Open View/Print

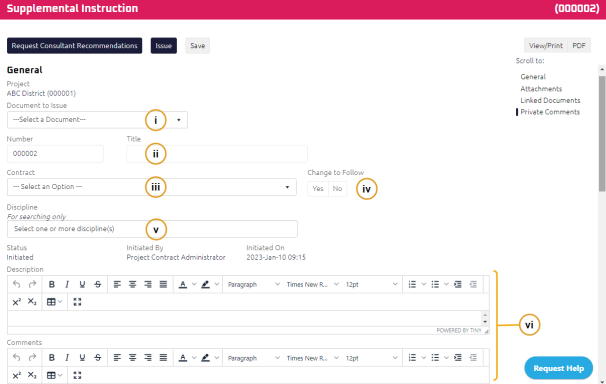pos(545,46)
